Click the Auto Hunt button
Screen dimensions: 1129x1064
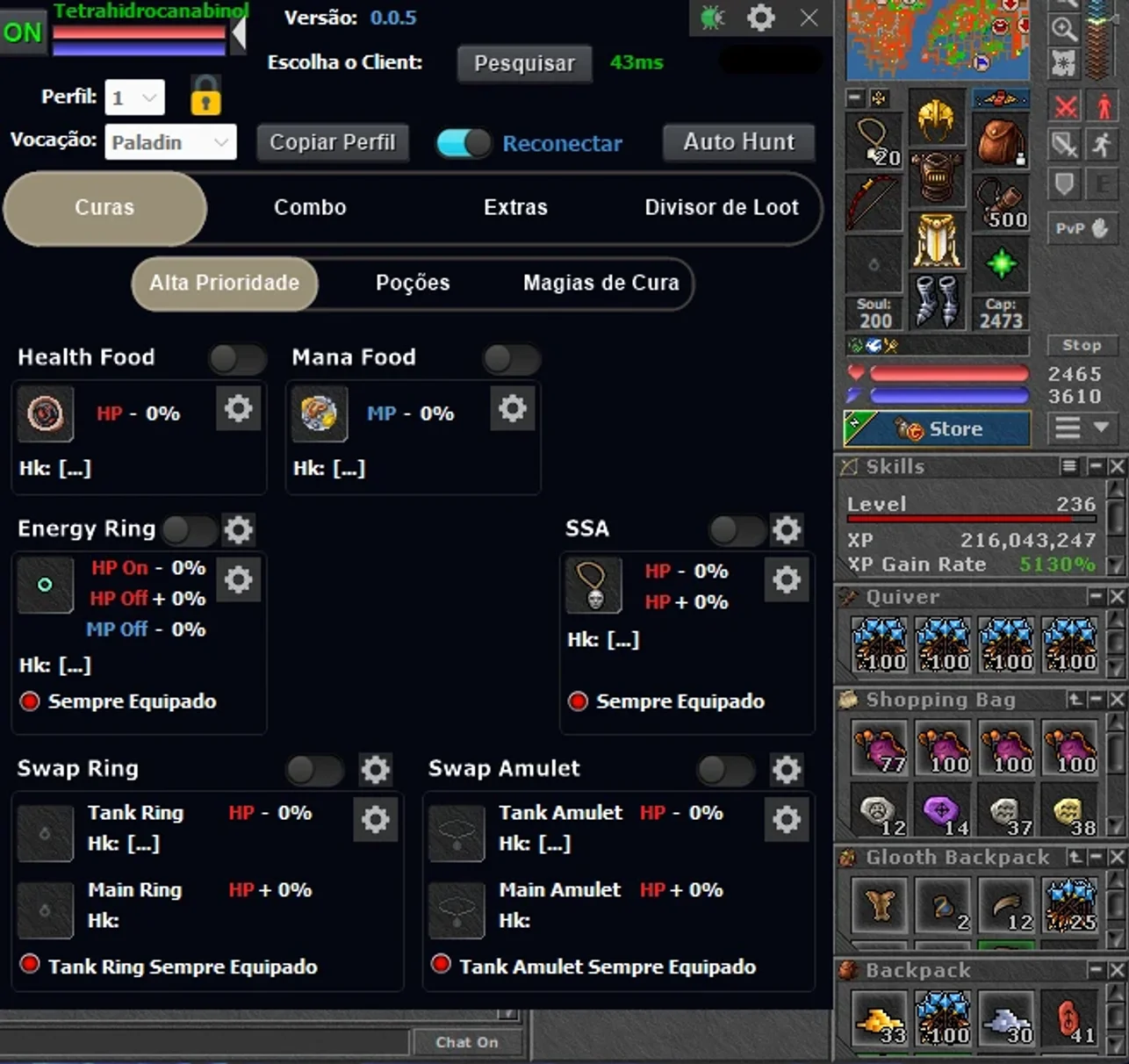(x=739, y=142)
